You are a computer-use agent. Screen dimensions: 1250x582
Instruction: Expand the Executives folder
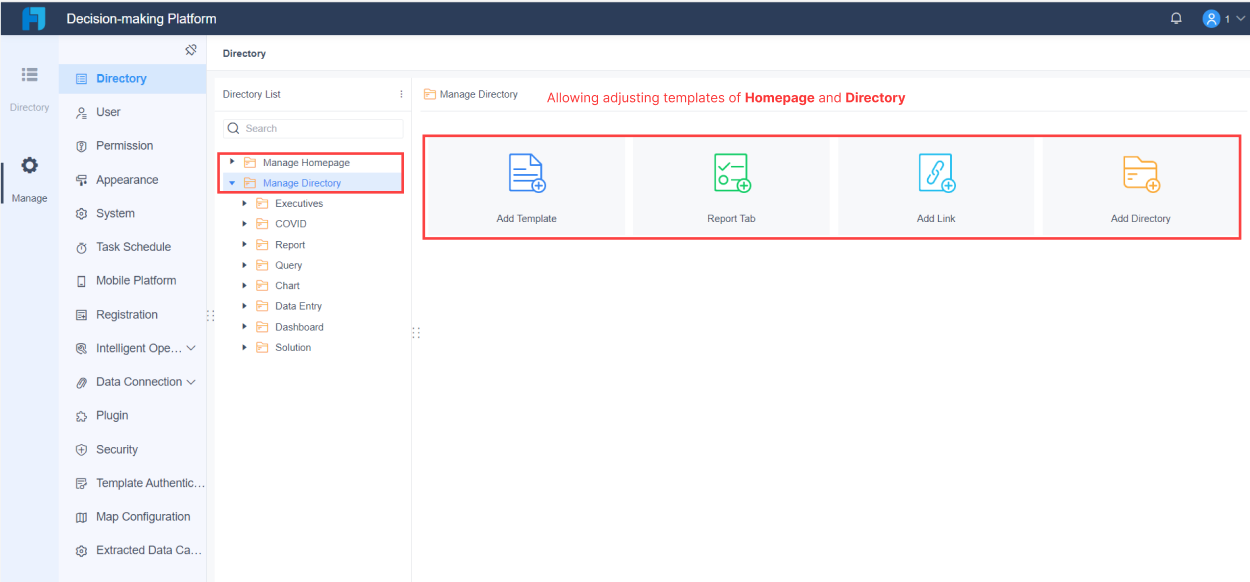[244, 202]
